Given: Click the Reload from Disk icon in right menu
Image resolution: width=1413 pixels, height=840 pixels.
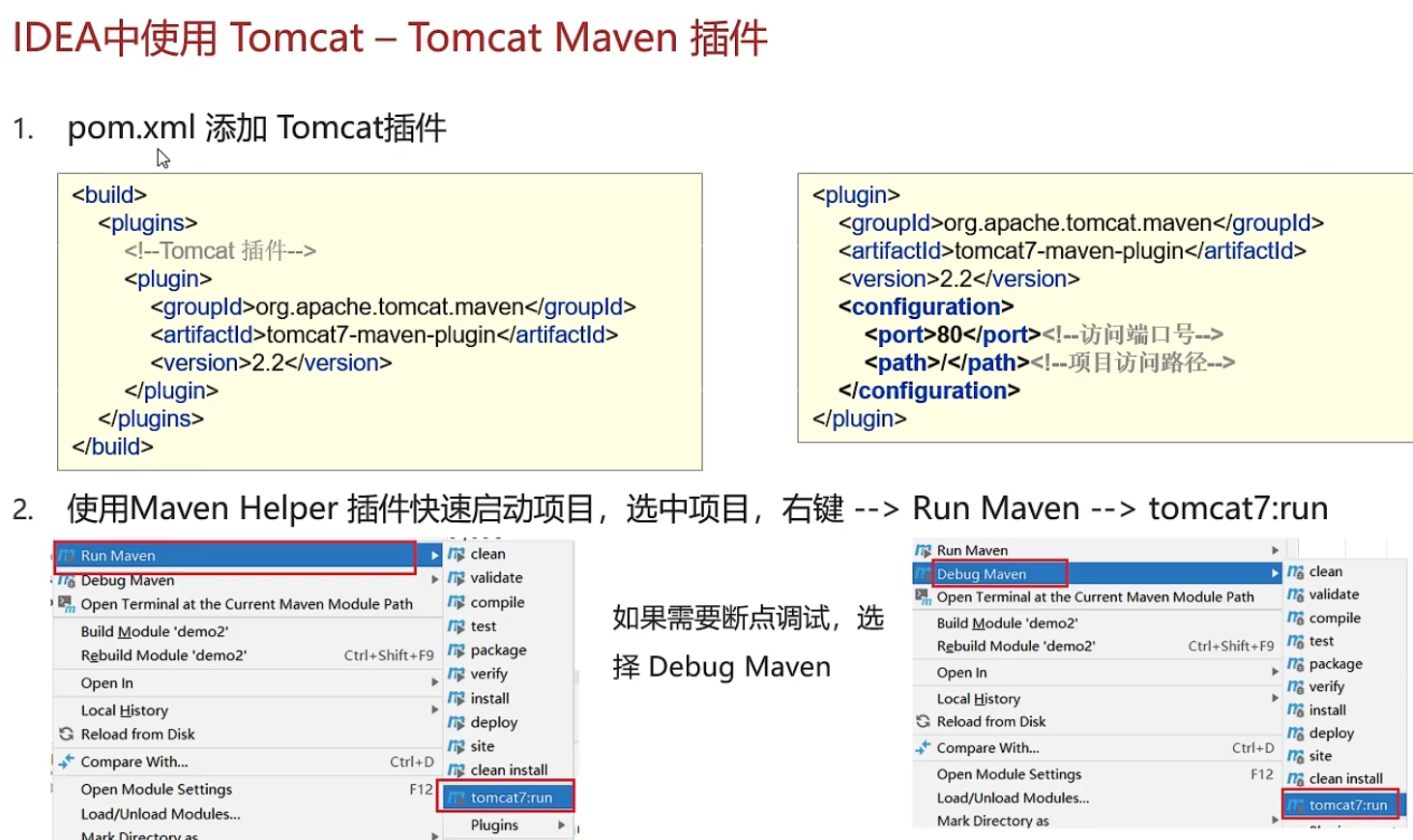Looking at the screenshot, I should pos(923,721).
